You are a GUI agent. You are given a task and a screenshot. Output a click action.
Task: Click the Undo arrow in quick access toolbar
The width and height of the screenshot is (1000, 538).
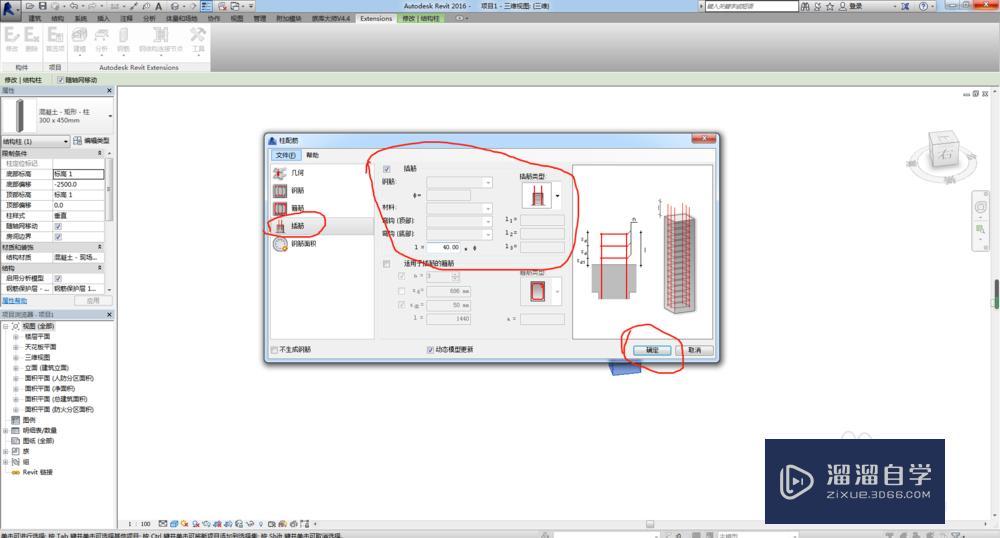74,6
